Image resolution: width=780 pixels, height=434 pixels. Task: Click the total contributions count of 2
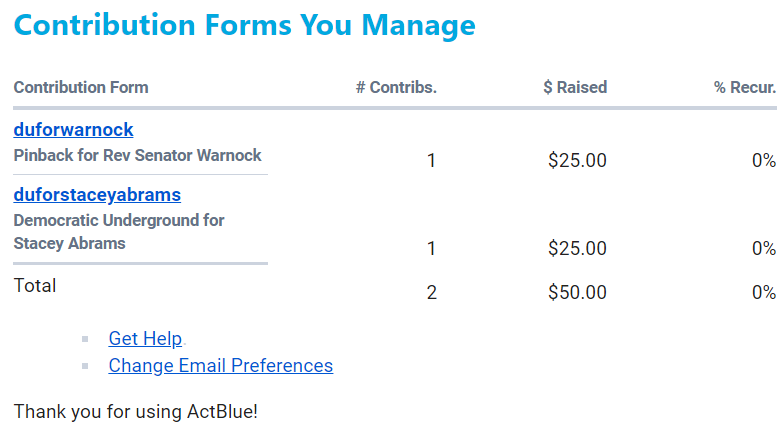[x=431, y=293]
